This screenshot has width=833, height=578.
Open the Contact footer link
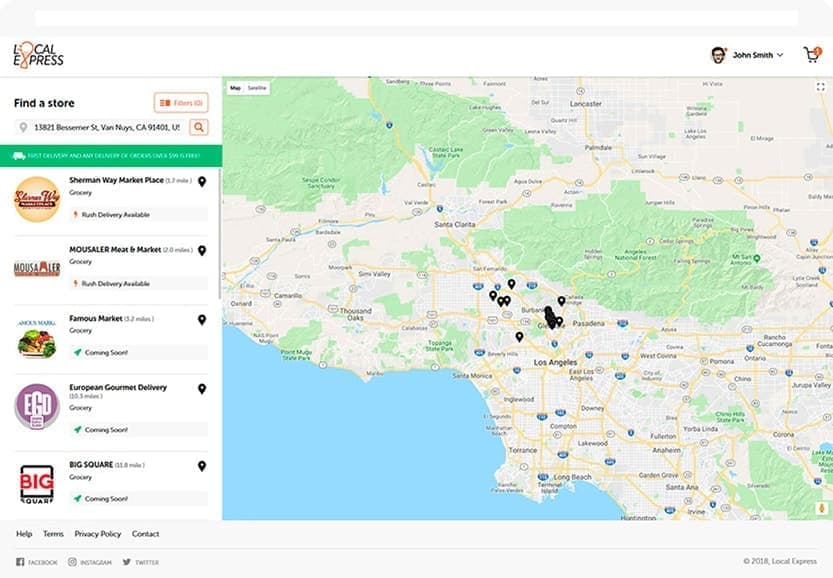click(x=146, y=534)
